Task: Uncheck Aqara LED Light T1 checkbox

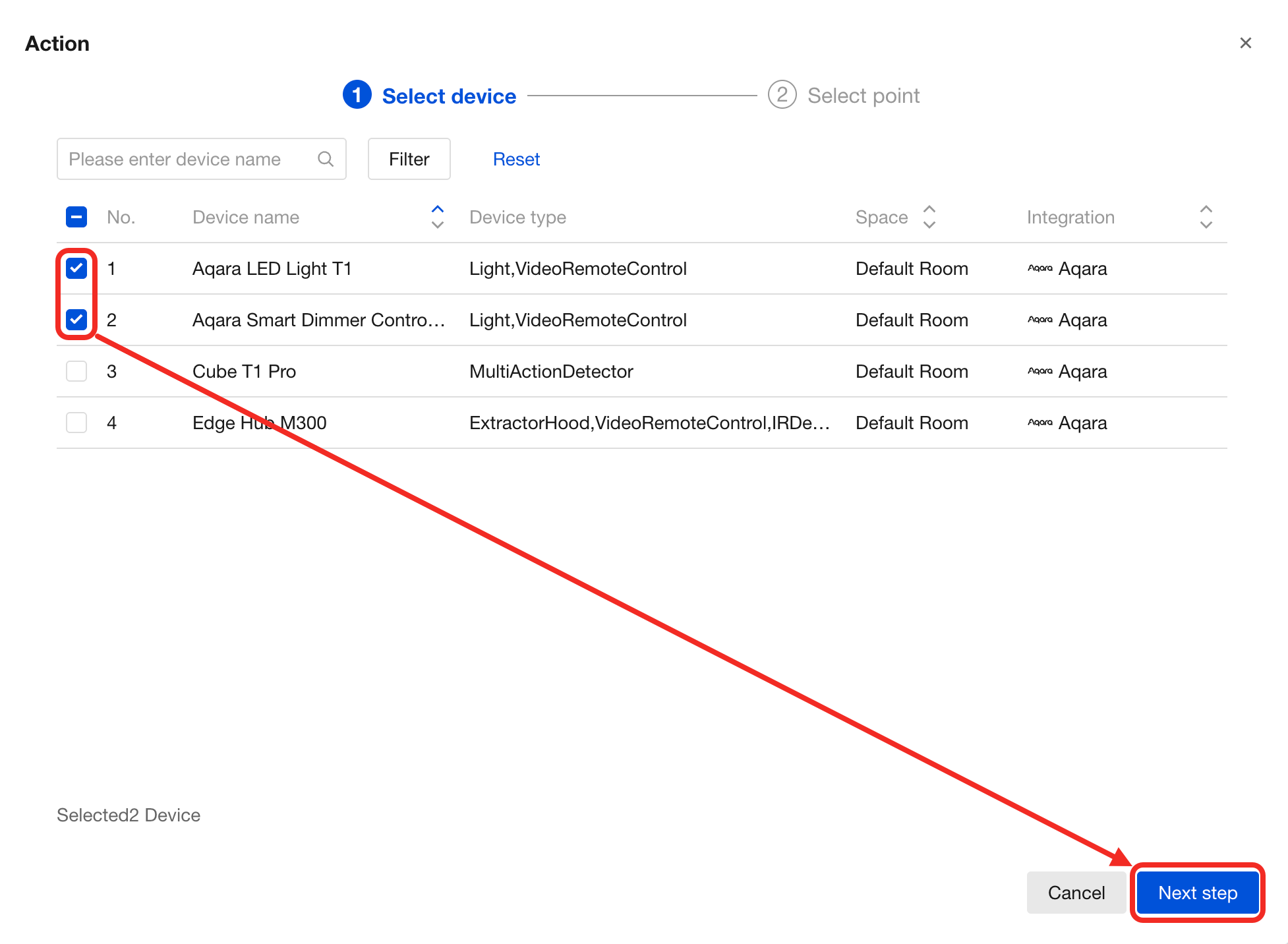Action: (x=76, y=268)
